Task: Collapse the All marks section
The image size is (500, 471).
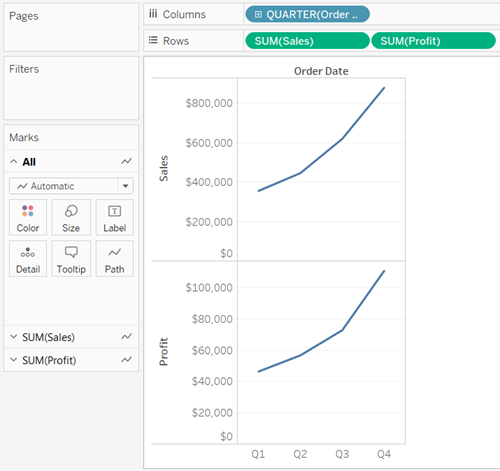Action: 13,162
